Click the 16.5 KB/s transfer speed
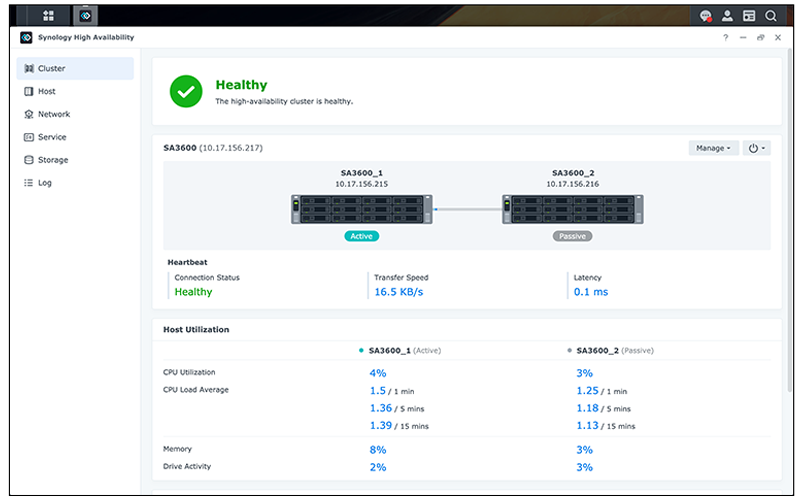The width and height of the screenshot is (800, 500). coord(399,292)
